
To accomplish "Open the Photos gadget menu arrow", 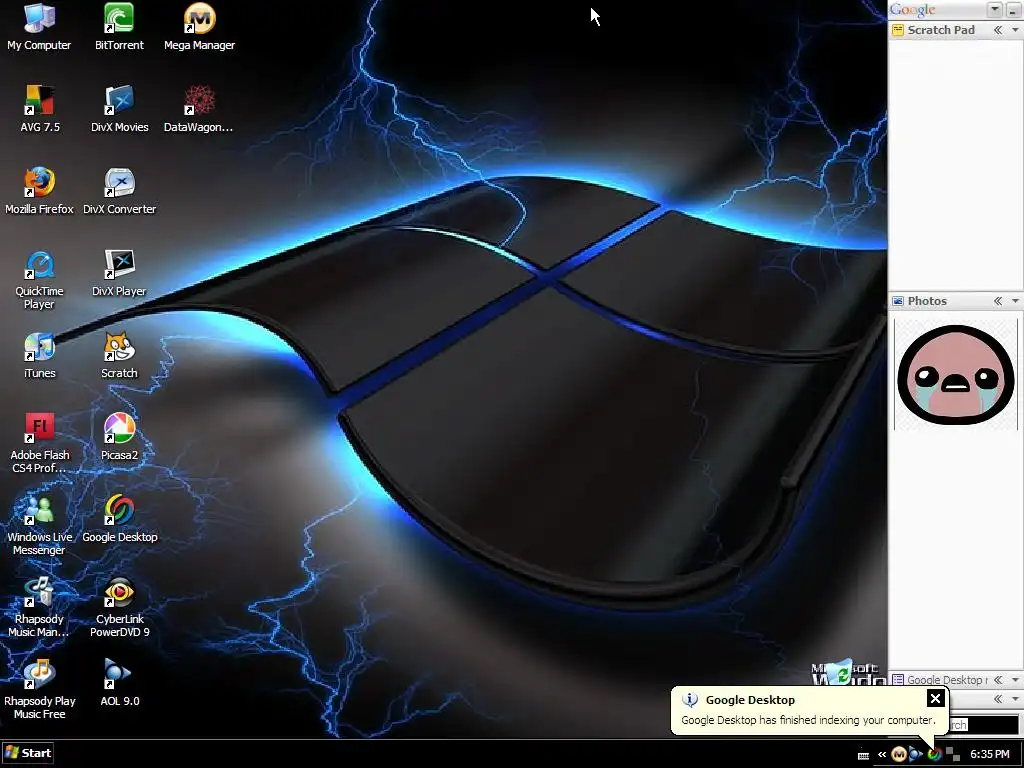I will point(1015,301).
